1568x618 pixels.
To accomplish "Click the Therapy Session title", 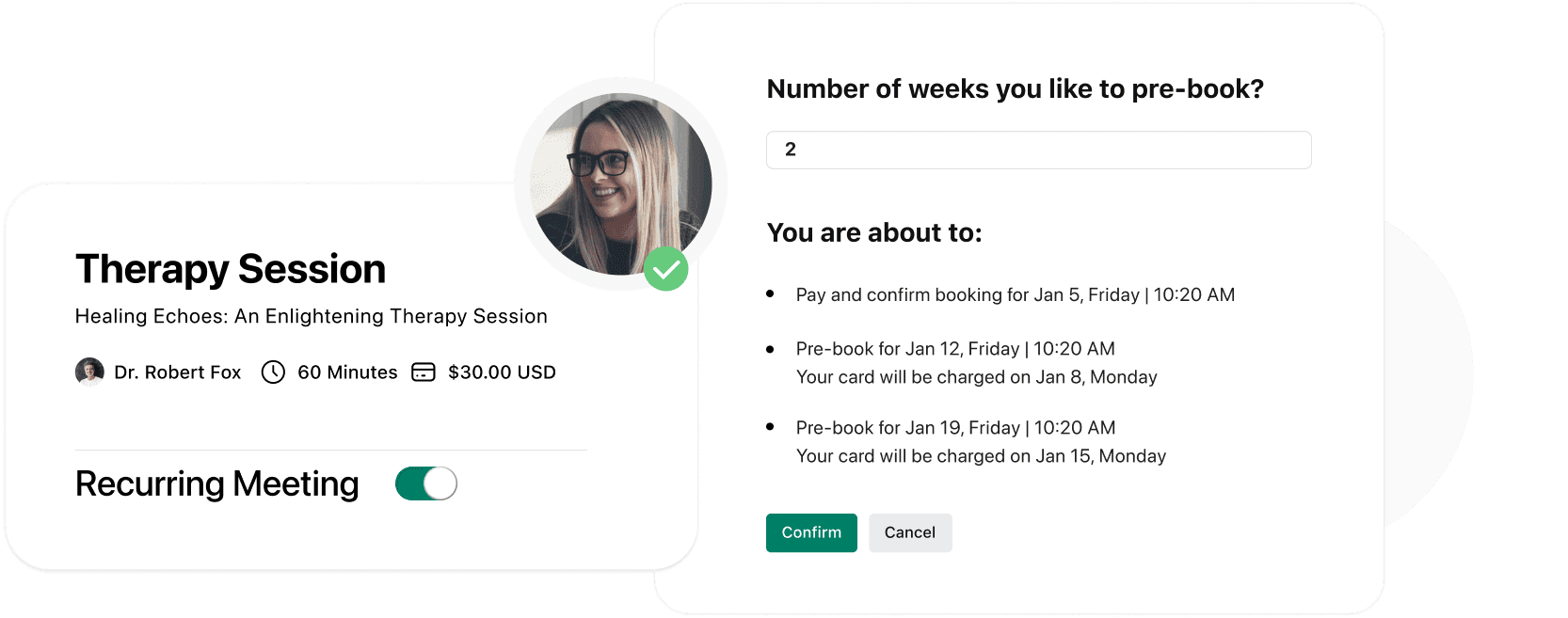I will point(230,268).
